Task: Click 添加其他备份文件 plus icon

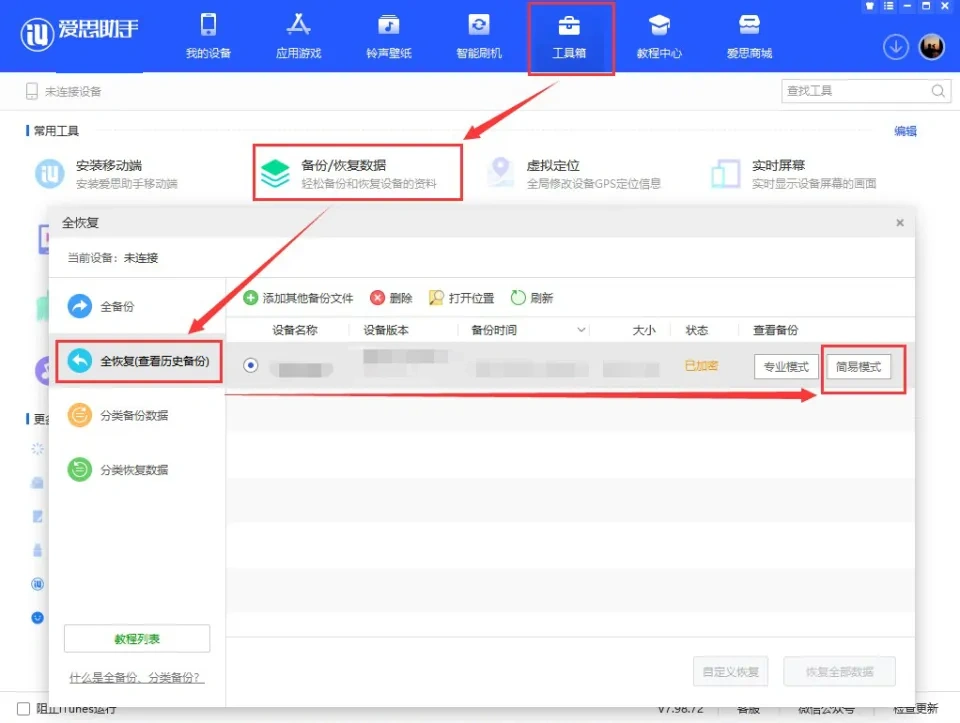Action: click(250, 298)
